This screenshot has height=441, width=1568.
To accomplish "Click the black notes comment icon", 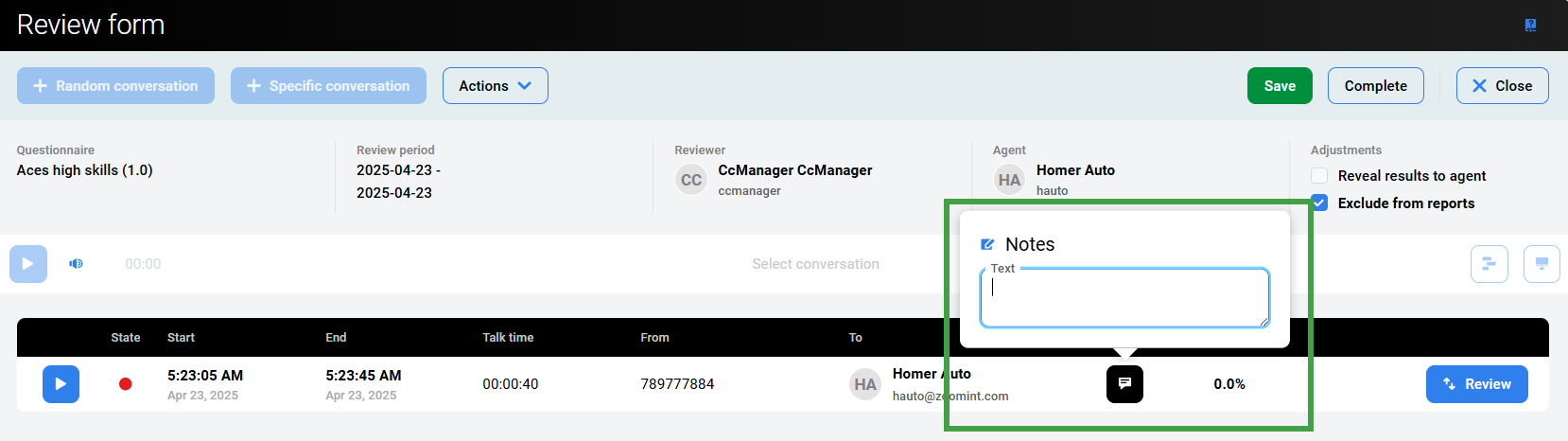I will [1124, 384].
